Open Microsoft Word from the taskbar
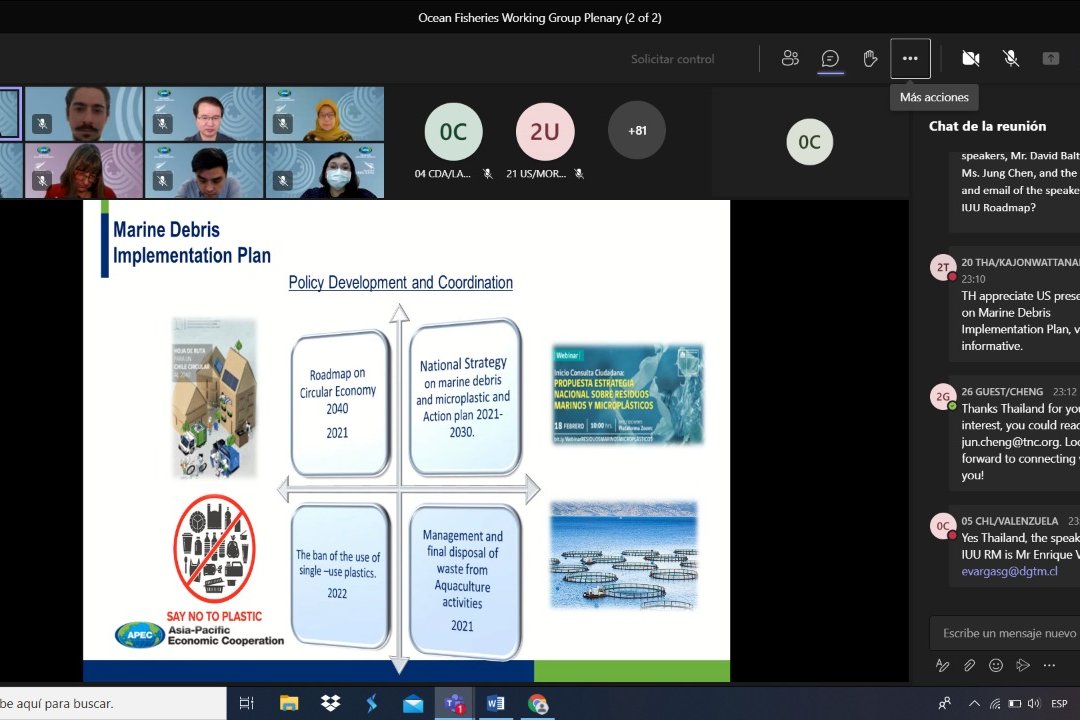This screenshot has width=1080, height=720. pos(495,703)
